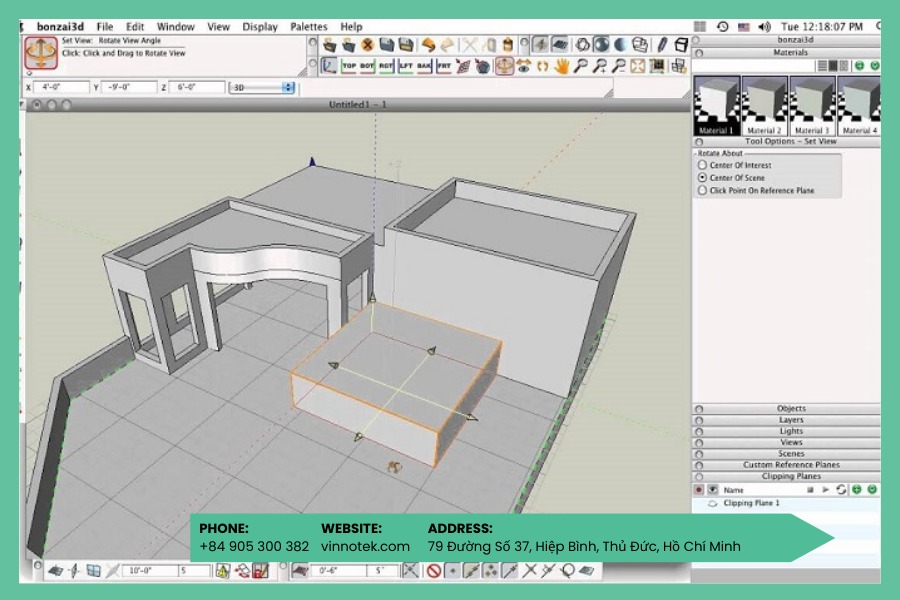
Task: Click the Z coordinate input field
Action: [x=196, y=87]
